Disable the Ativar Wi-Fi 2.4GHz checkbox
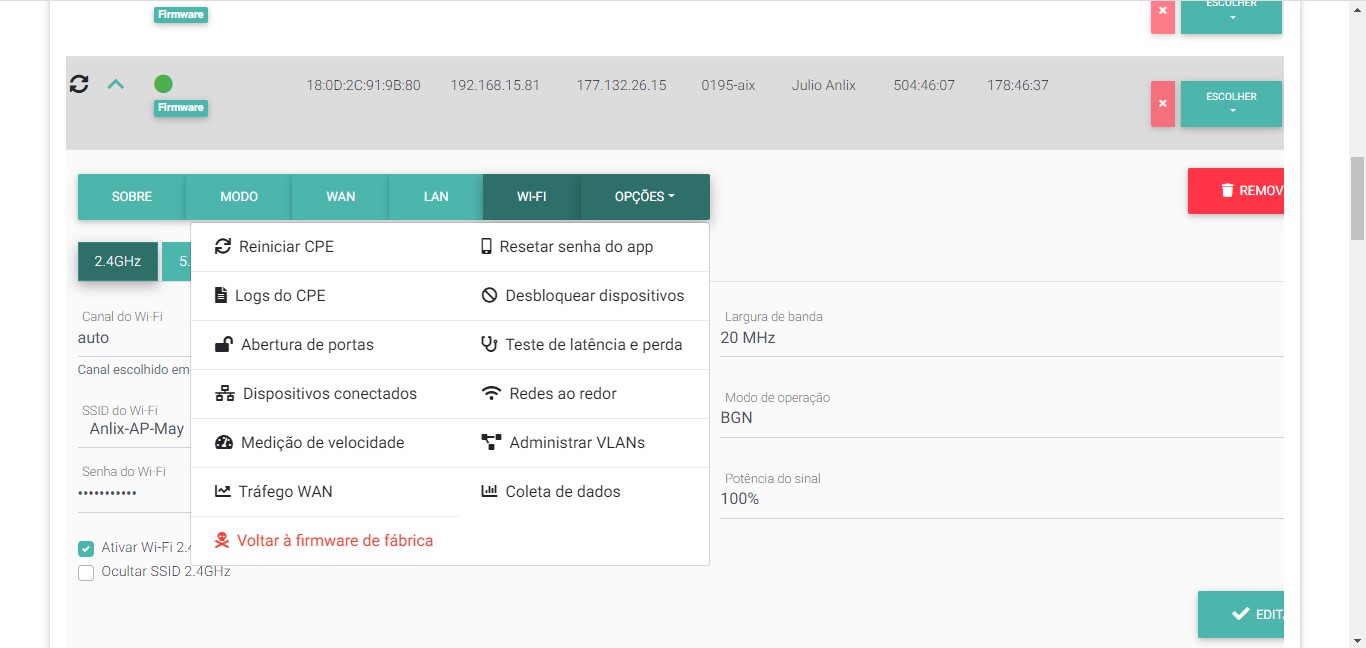Screen dimensions: 1366x648 (x=86, y=548)
